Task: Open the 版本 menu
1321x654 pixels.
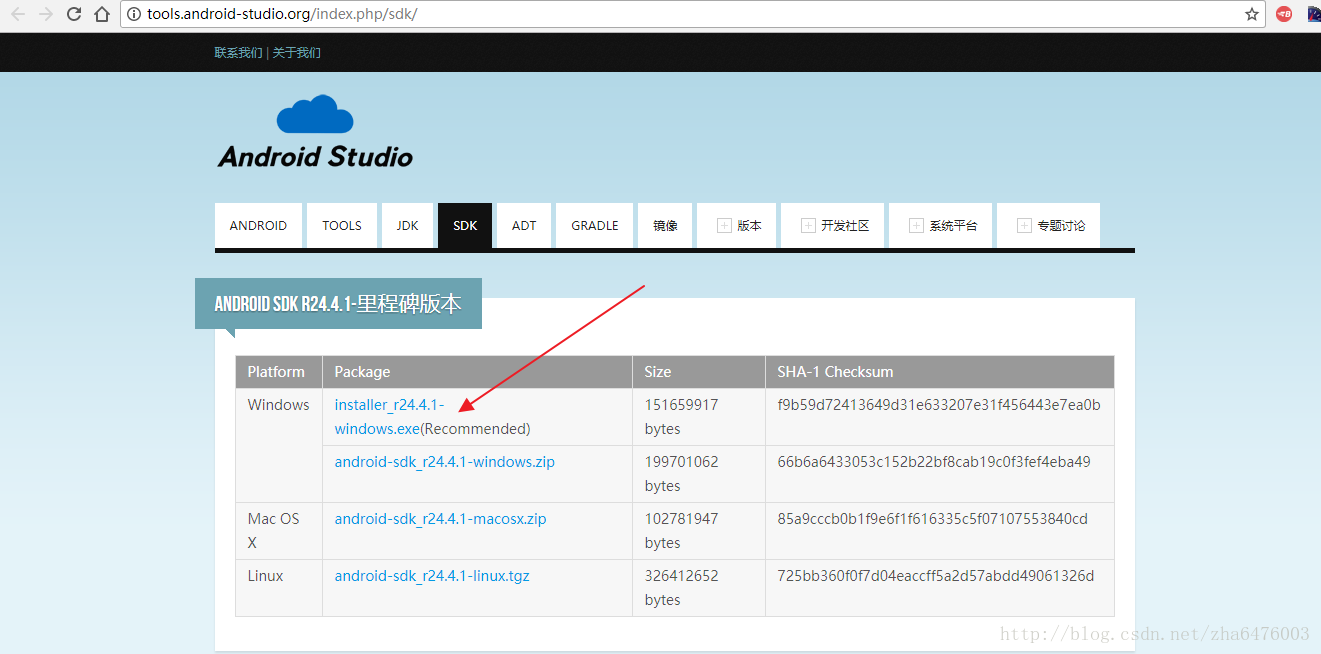Action: [736, 225]
